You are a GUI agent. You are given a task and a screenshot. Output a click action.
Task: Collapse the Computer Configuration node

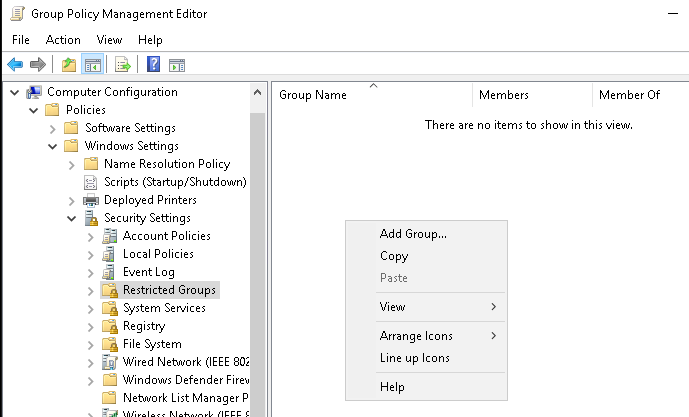[x=15, y=92]
